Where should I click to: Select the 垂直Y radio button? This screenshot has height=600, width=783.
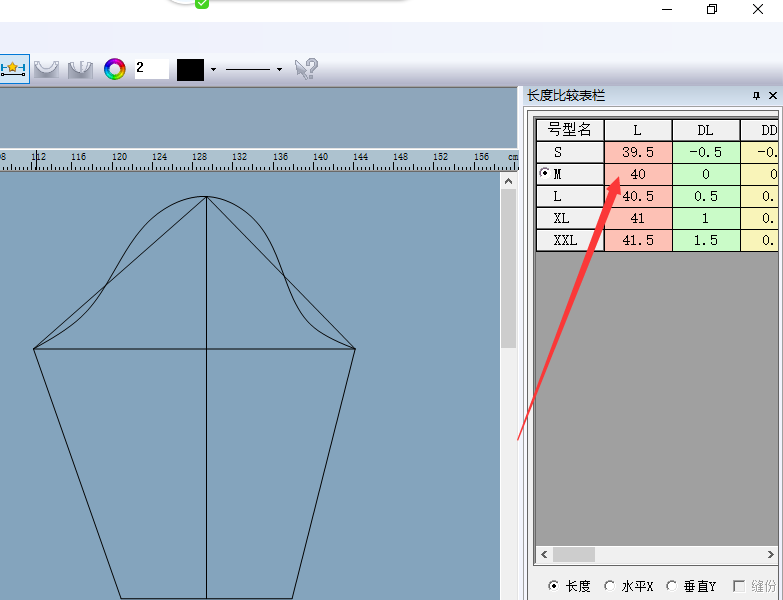pyautogui.click(x=672, y=586)
